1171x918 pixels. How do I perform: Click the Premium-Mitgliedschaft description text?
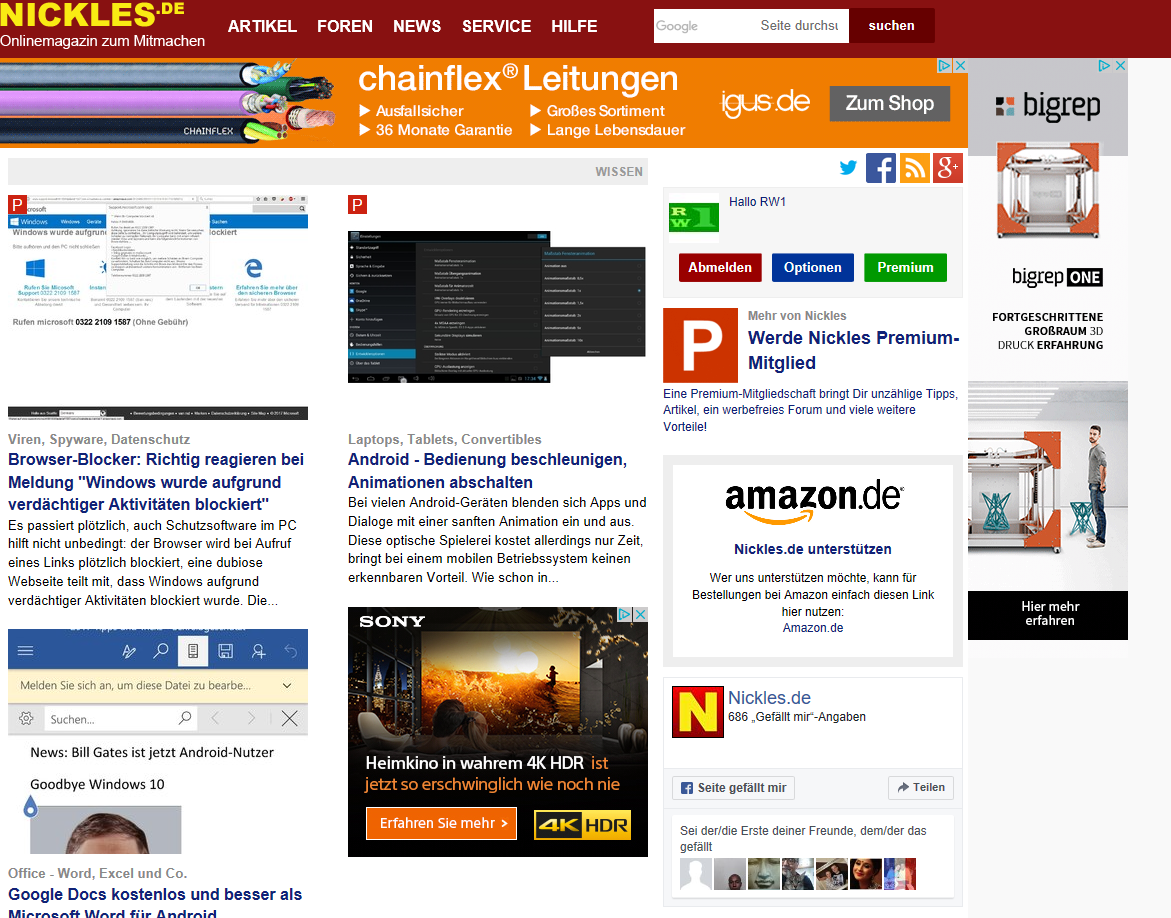[x=810, y=410]
